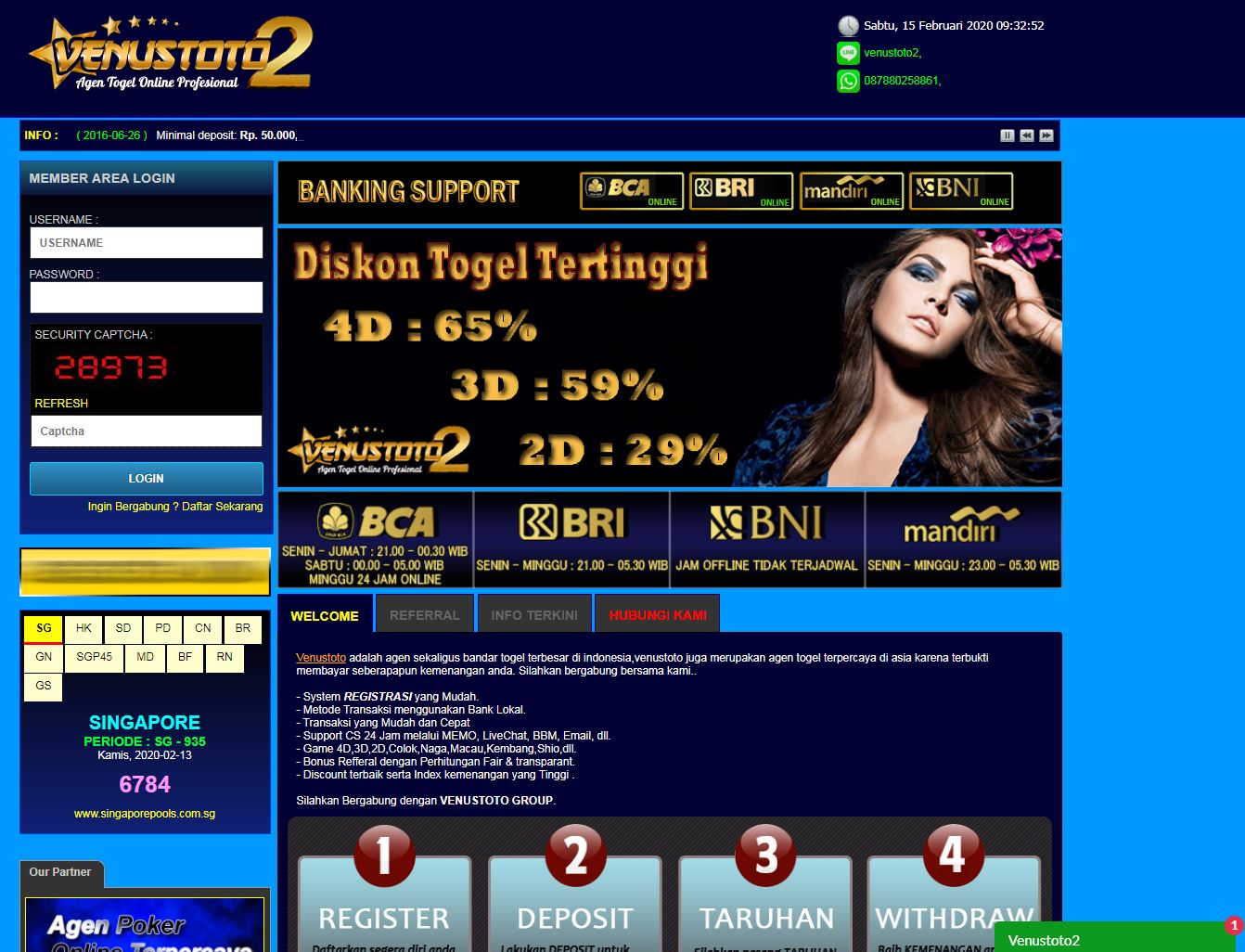Click the DEPOSIT step icon

click(x=574, y=855)
